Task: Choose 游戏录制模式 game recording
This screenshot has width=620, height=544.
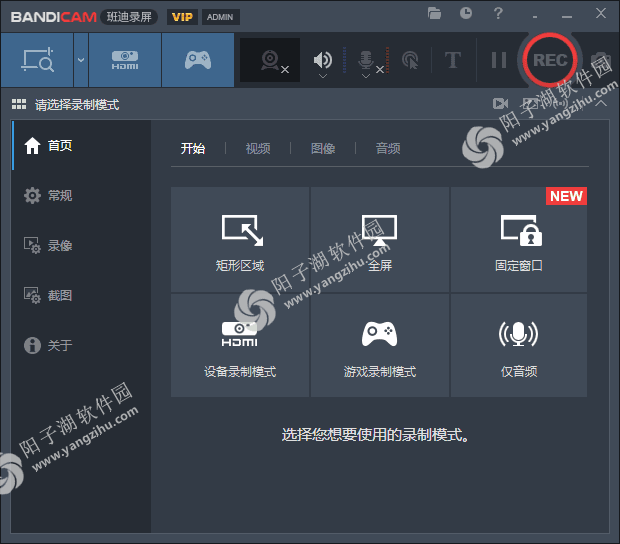Action: click(380, 345)
